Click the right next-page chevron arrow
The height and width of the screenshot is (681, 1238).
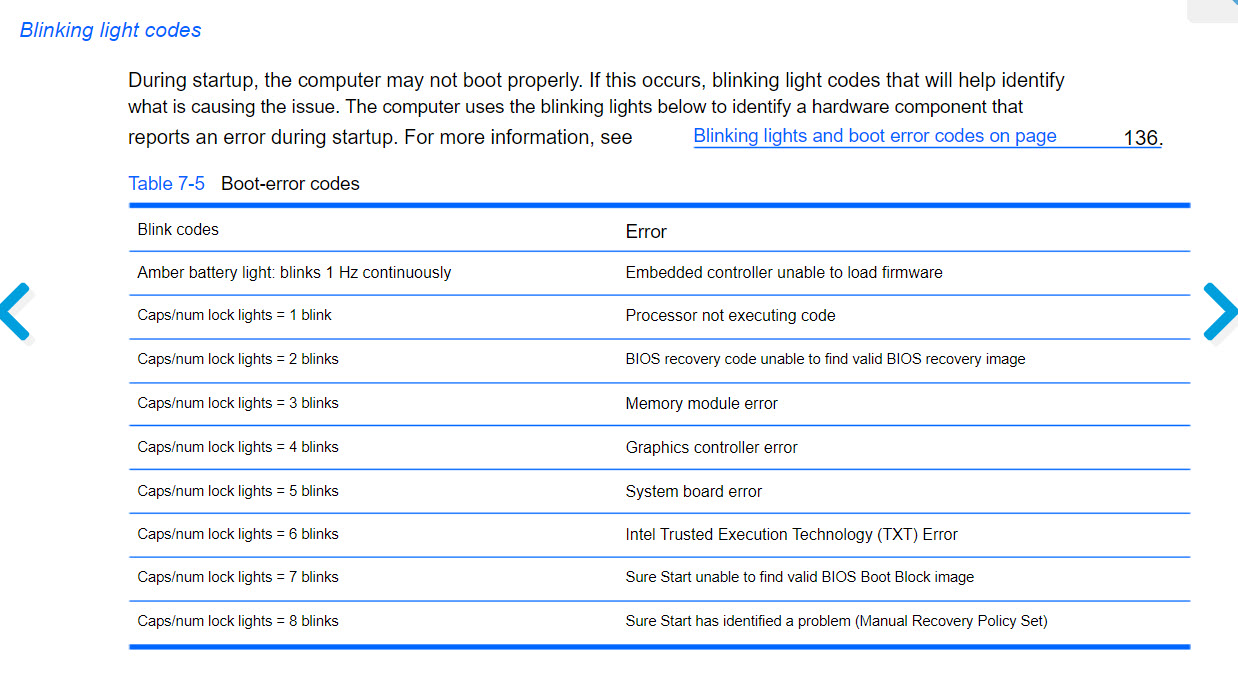[x=1219, y=312]
